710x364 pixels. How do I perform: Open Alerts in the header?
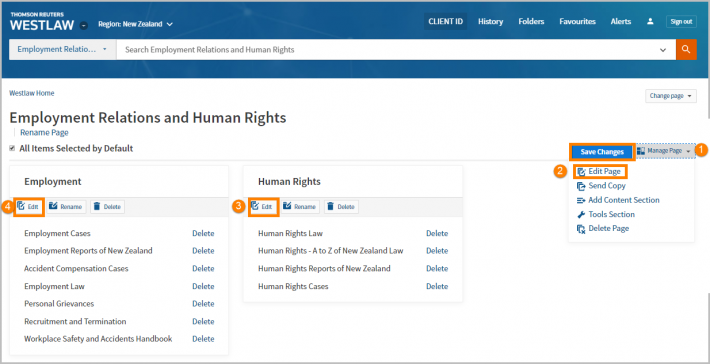coord(621,21)
